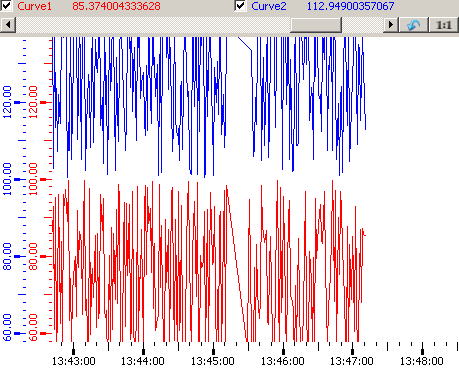Image resolution: width=459 pixels, height=368 pixels.
Task: Click the 13:43:00 time axis marker
Action: click(x=74, y=351)
